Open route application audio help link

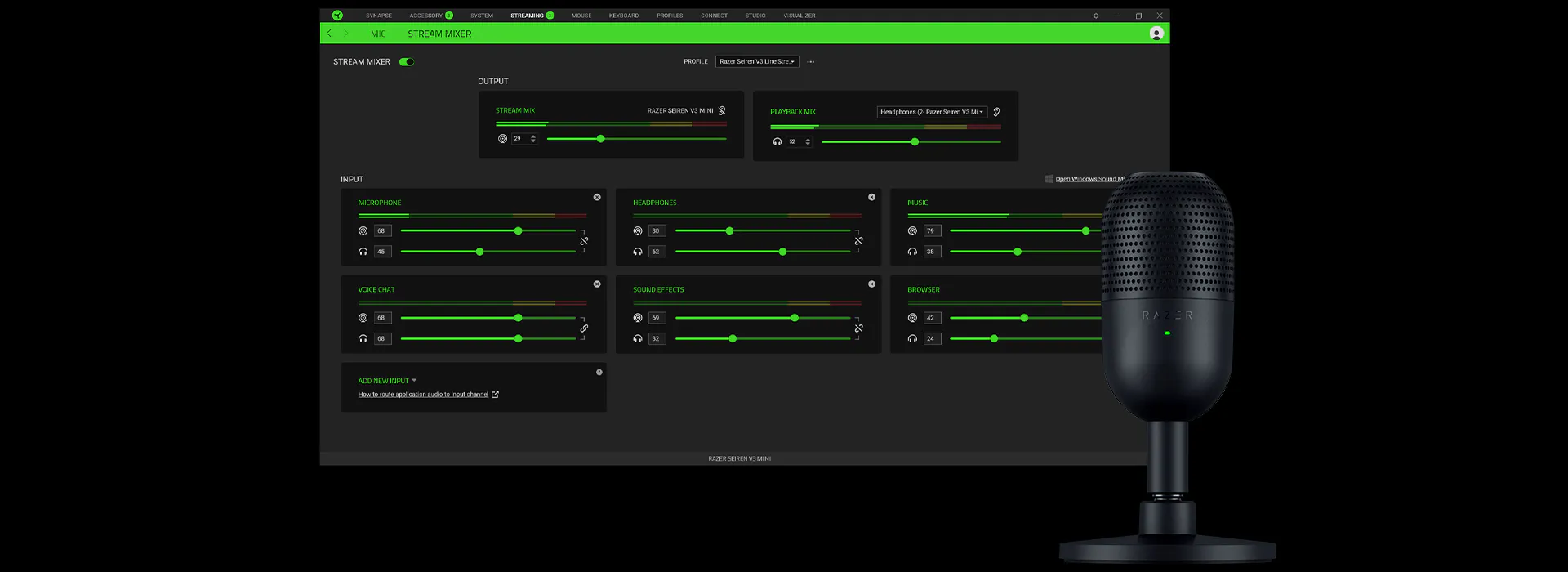[423, 395]
